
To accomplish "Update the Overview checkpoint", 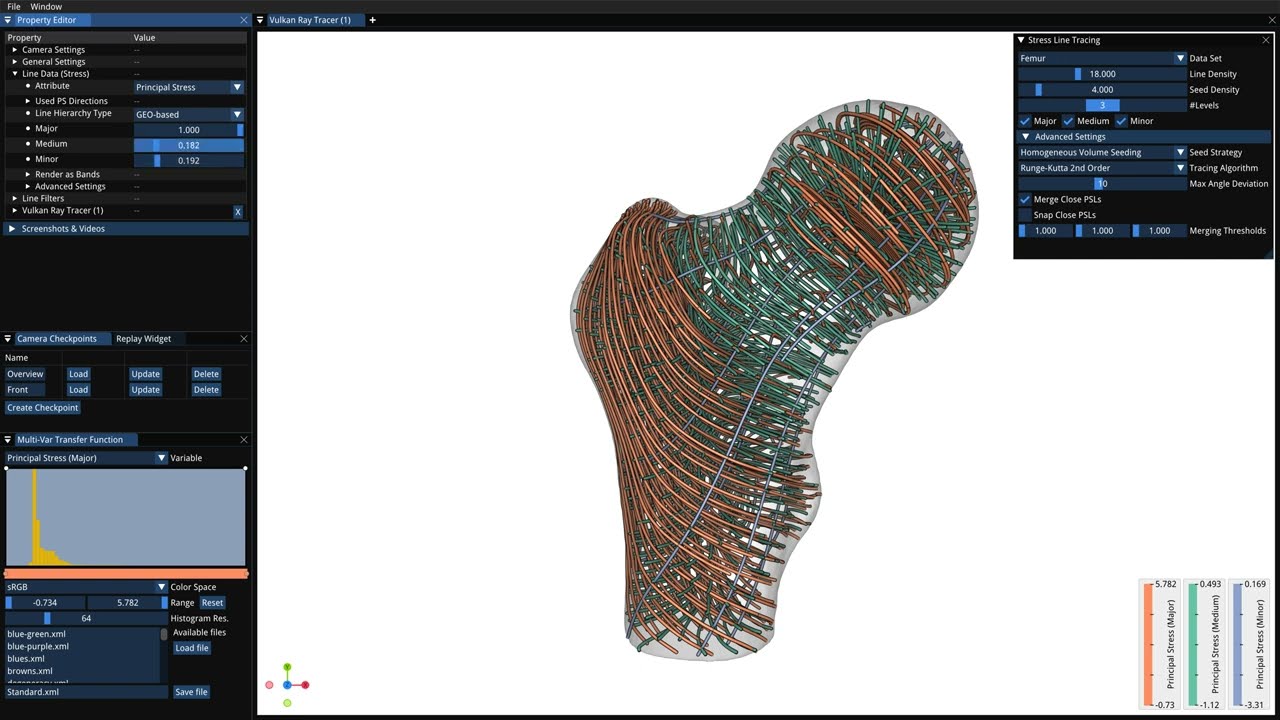I will (x=145, y=374).
